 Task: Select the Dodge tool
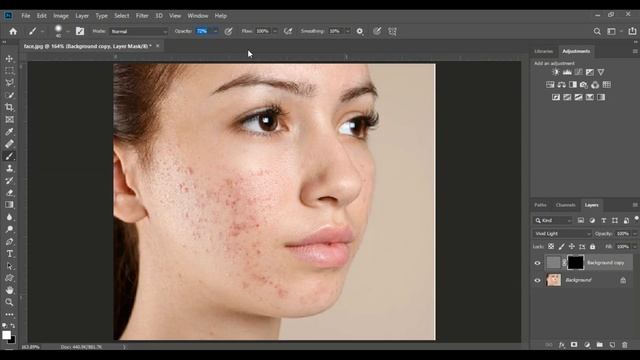[x=9, y=229]
